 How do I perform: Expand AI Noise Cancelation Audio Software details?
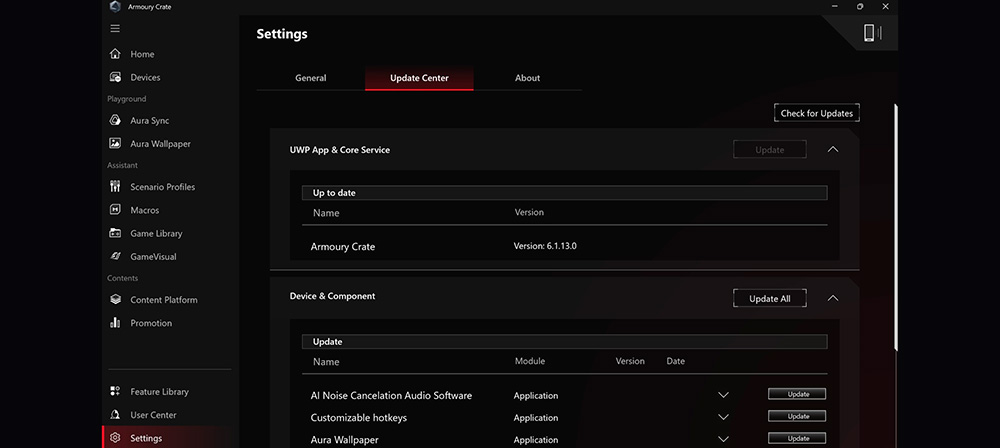(723, 395)
